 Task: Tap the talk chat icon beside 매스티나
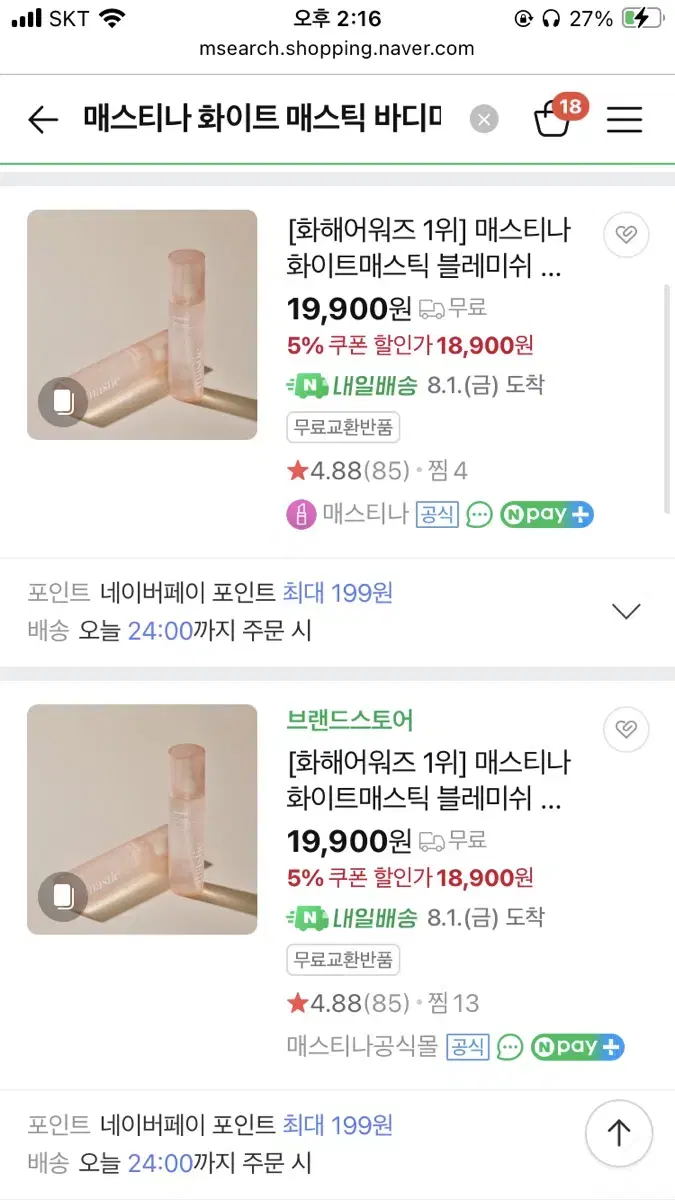coord(480,515)
